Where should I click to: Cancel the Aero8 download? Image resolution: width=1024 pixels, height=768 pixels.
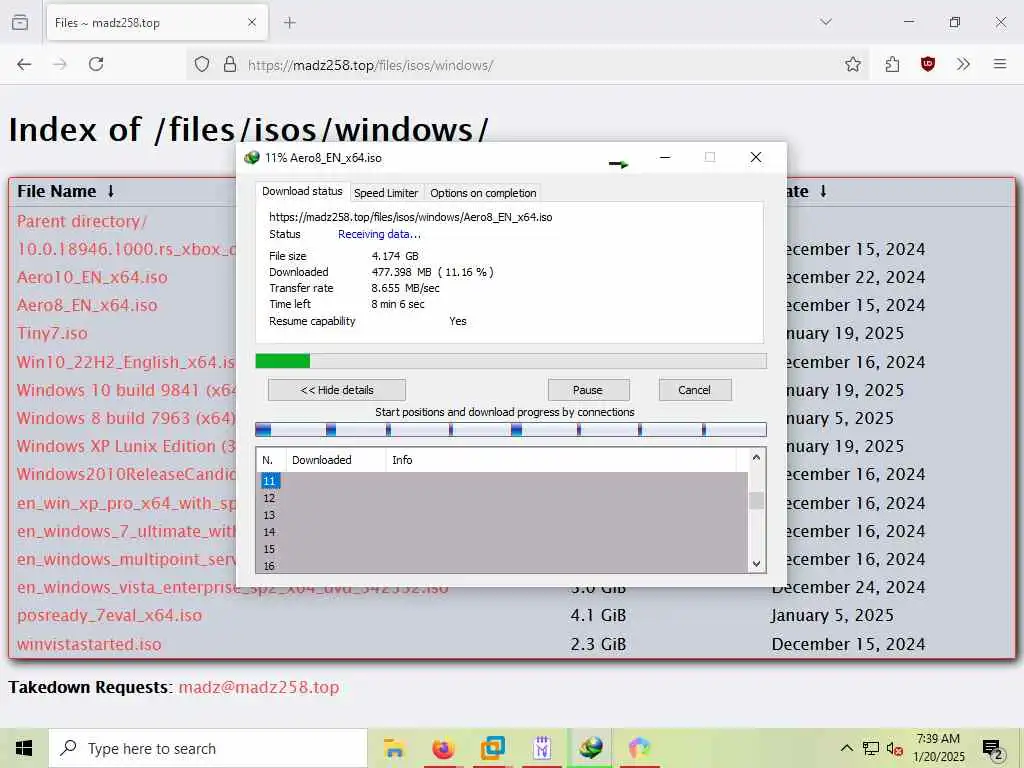694,390
